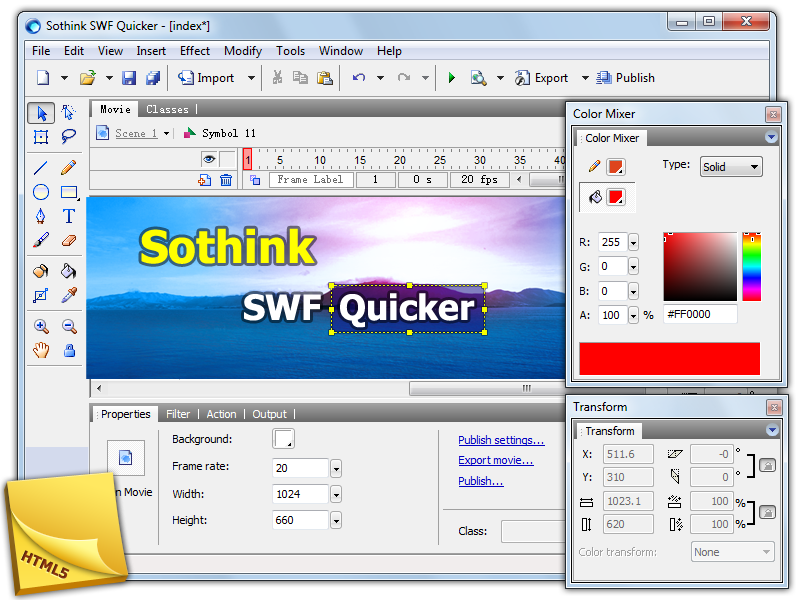Click the green Play movie button
Image resolution: width=800 pixels, height=600 pixels.
[452, 78]
